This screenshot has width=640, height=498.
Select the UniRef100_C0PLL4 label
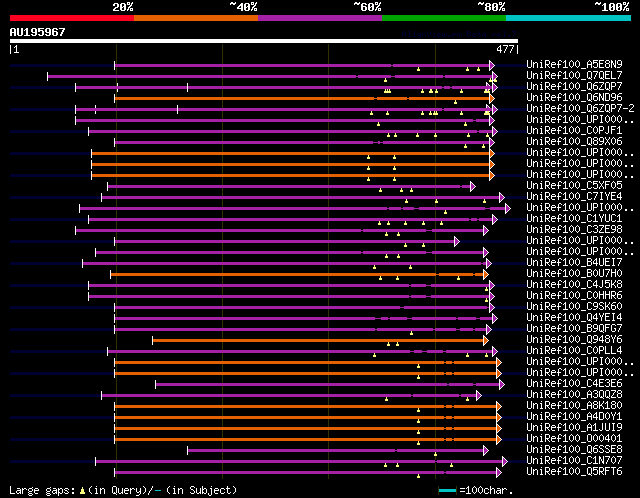point(574,350)
